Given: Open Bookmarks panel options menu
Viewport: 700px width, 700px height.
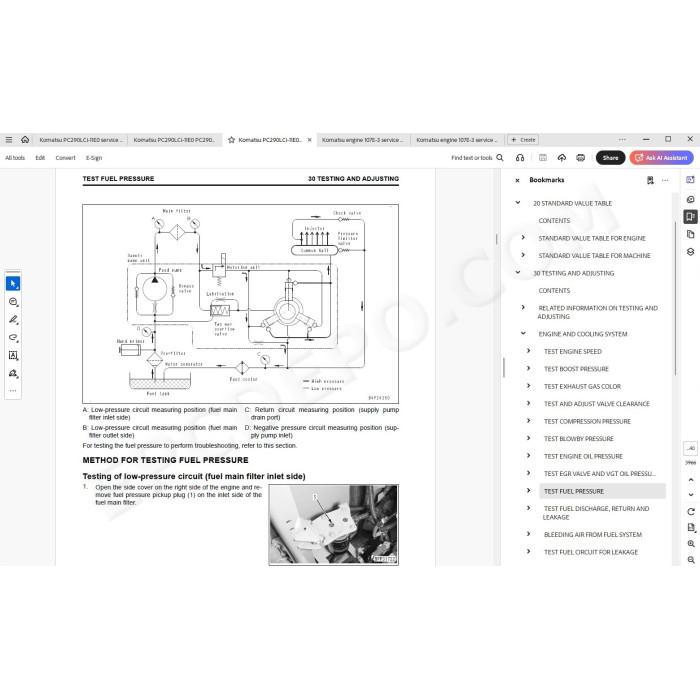Looking at the screenshot, I should click(x=665, y=180).
